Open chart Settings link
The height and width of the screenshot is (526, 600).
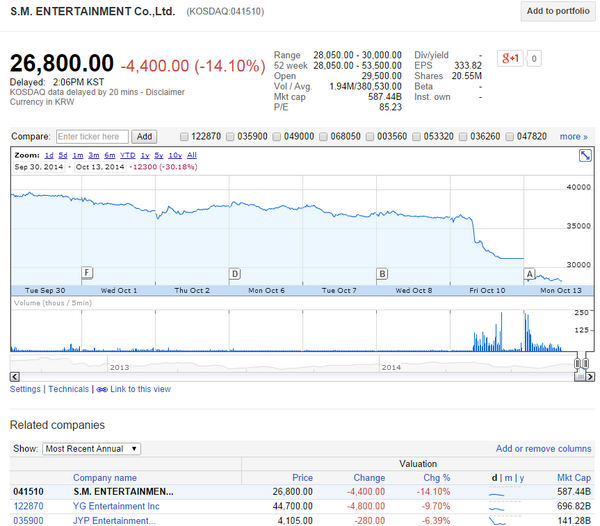pyautogui.click(x=25, y=389)
